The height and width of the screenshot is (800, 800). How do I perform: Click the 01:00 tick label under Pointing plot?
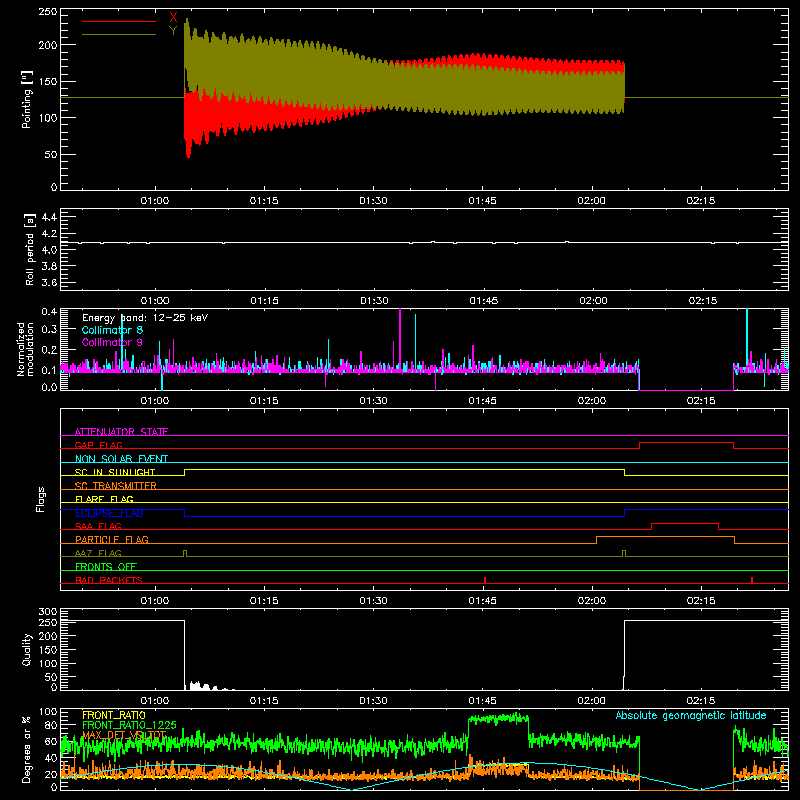tap(155, 201)
